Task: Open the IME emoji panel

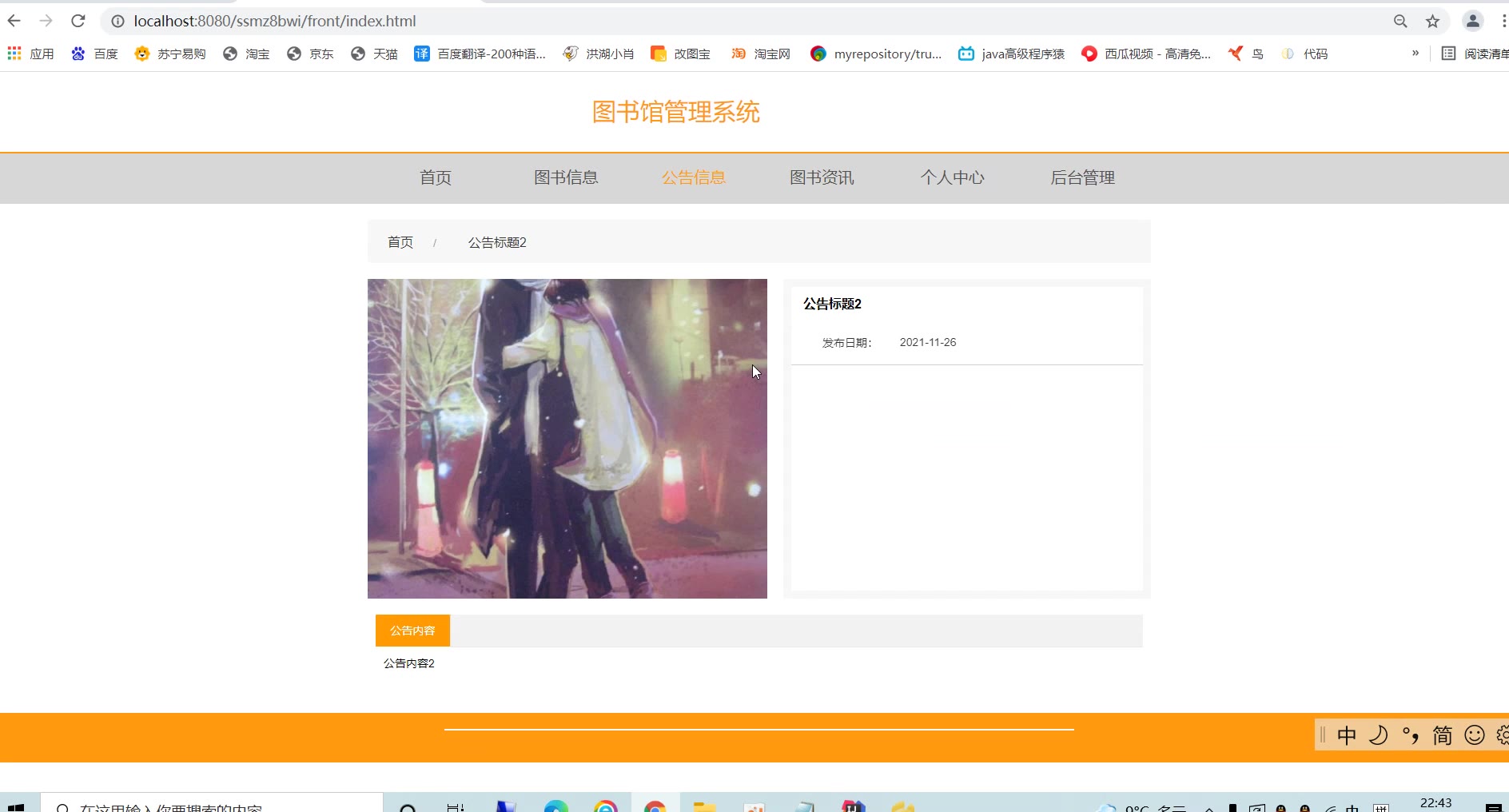Action: [1475, 735]
